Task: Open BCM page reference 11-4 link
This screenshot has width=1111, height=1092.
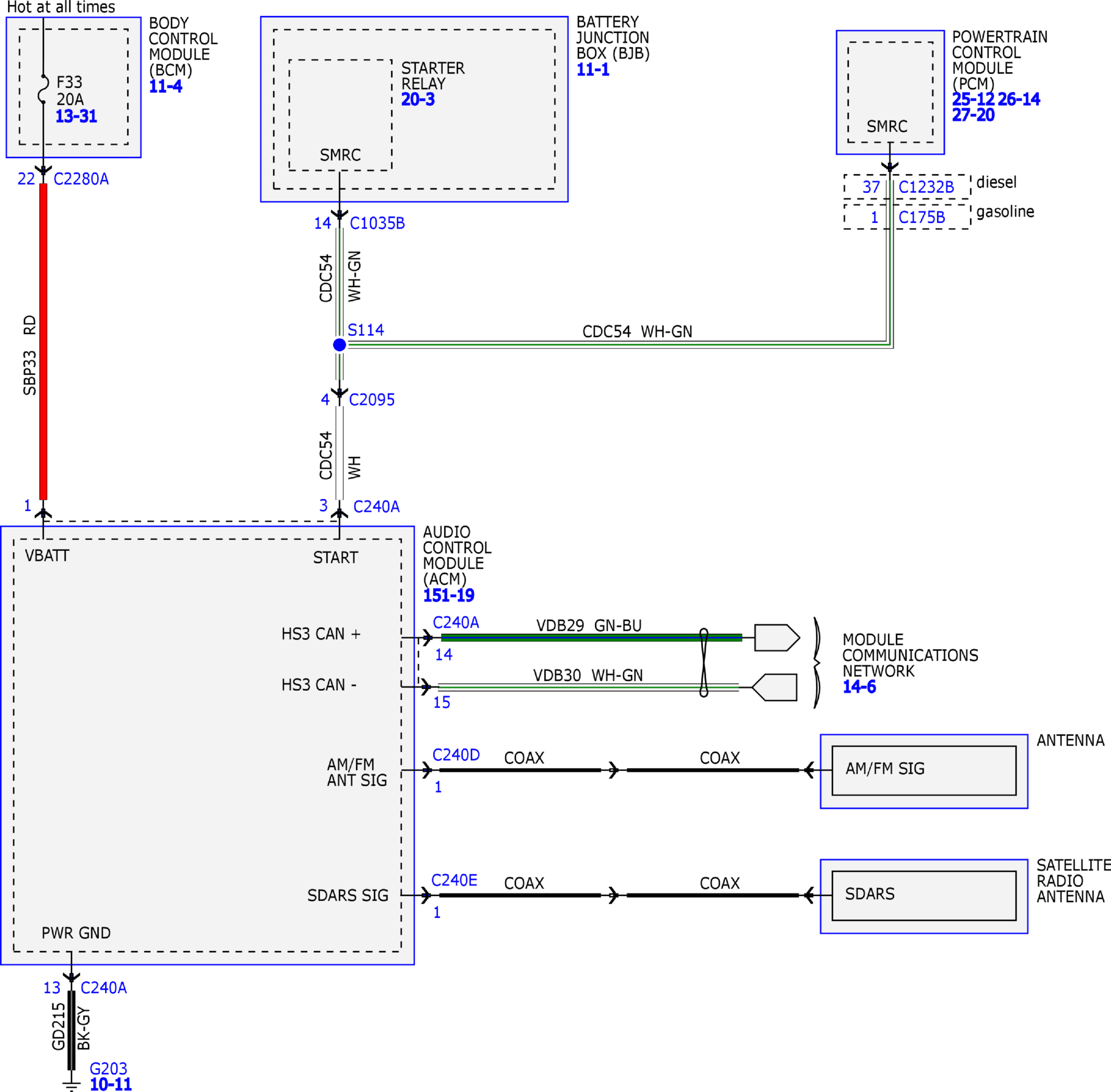Action: coord(165,87)
